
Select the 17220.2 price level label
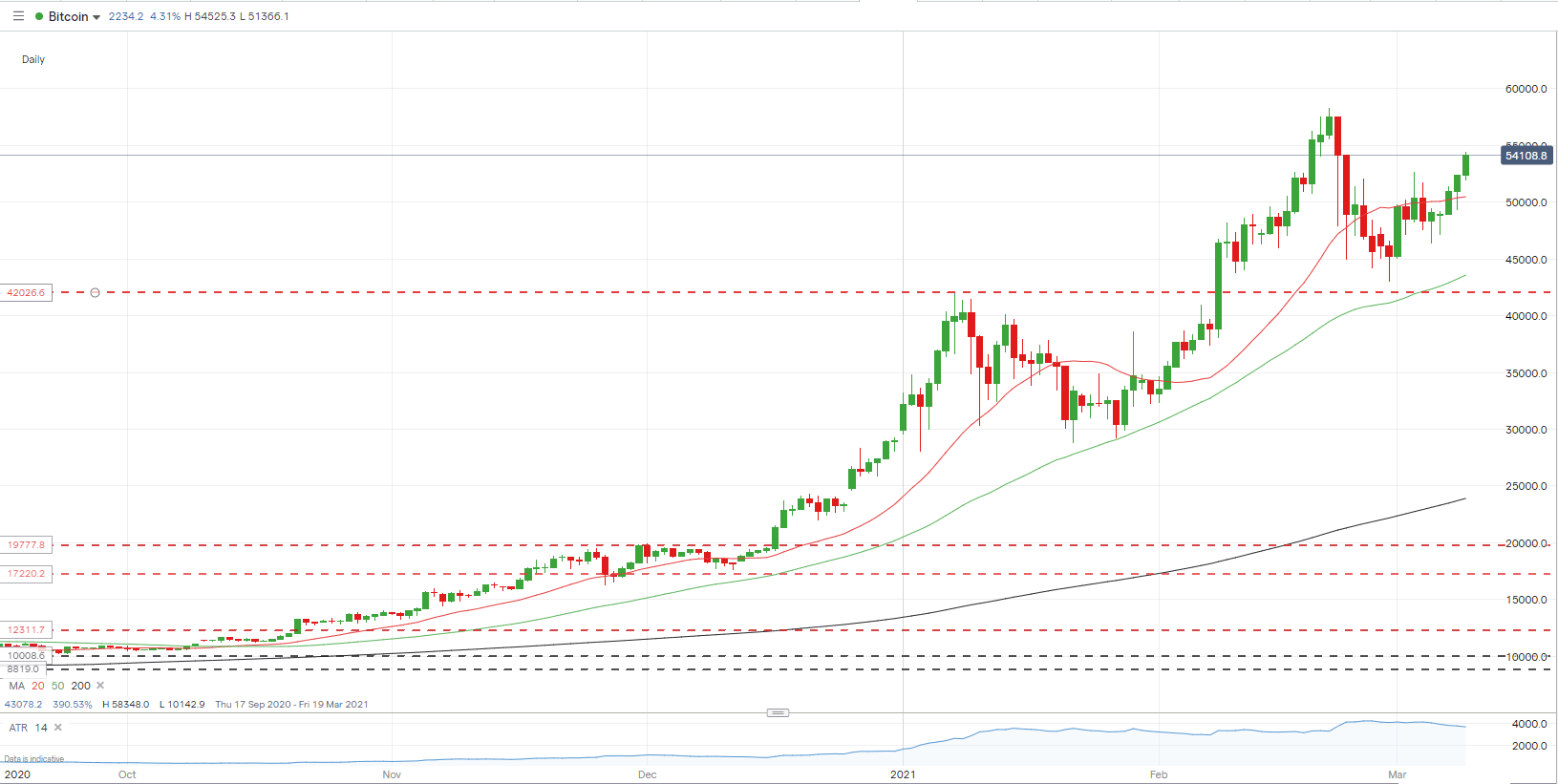(x=26, y=573)
